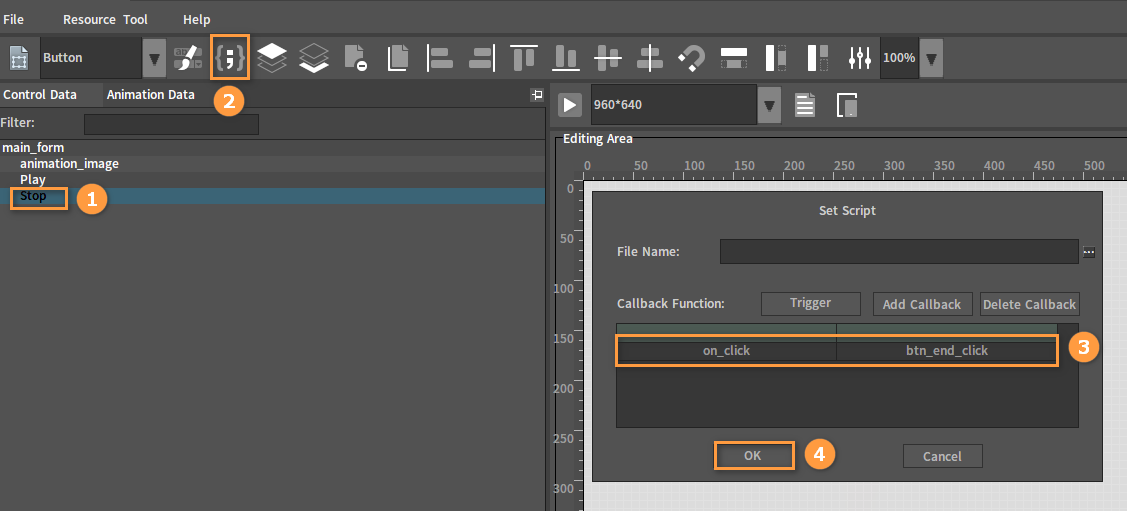Image resolution: width=1127 pixels, height=511 pixels.
Task: Open the script editor curly-braces icon
Action: coord(230,57)
